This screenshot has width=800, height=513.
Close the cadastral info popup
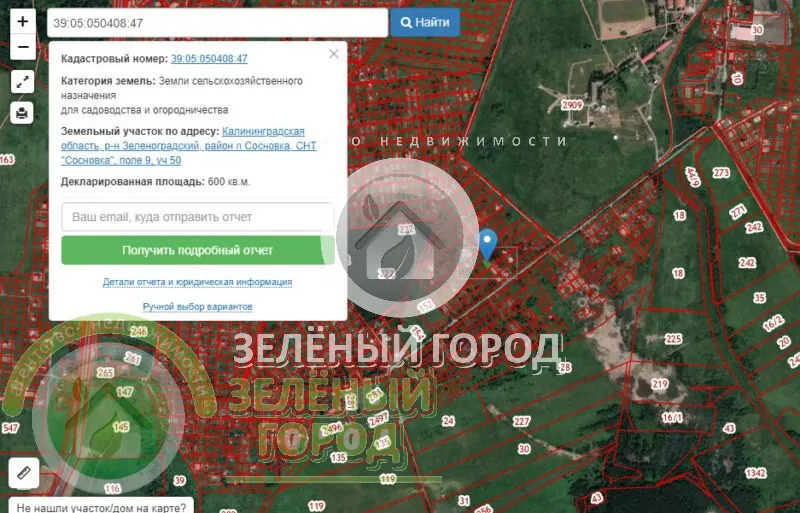pos(334,54)
